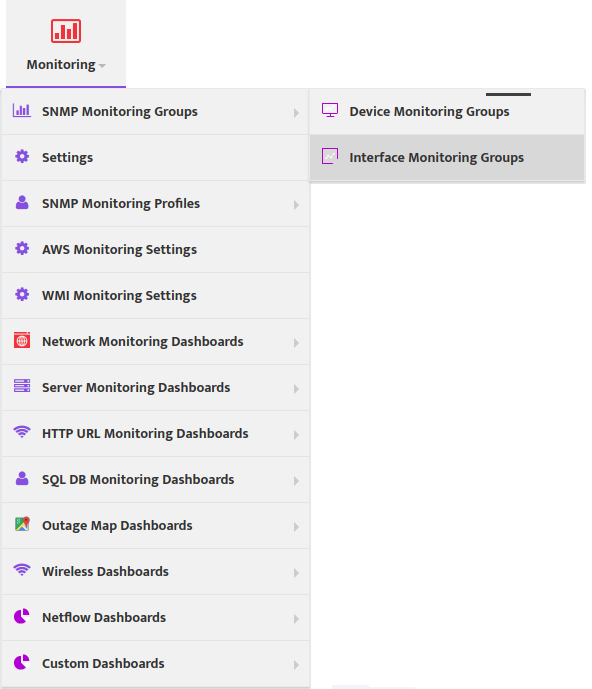Click the Device Monitoring Groups monitor icon
Screen dimensions: 592x689
click(x=330, y=110)
